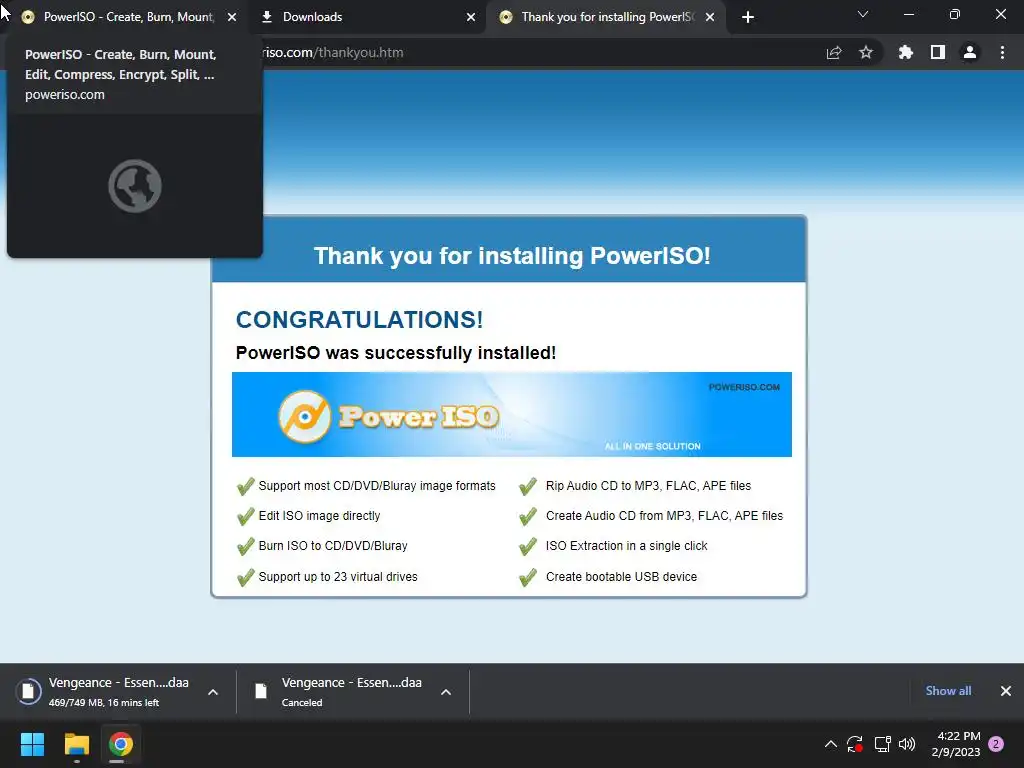The height and width of the screenshot is (768, 1024).
Task: Click 'Support most CD/DVD/Bluray image formats' text
Action: (377, 486)
